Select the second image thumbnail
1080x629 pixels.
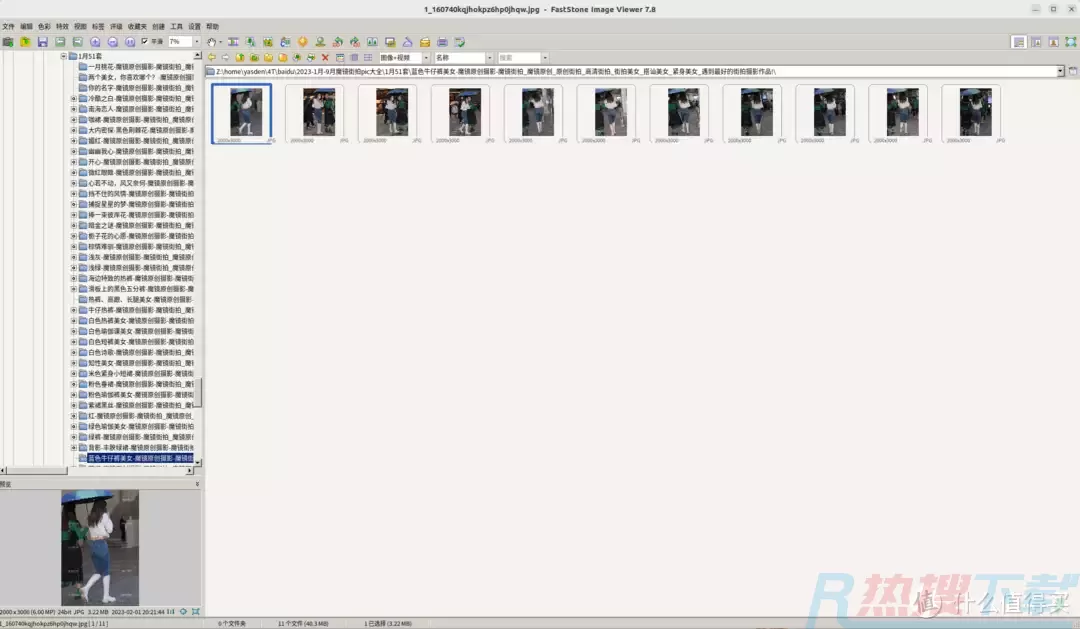(314, 111)
